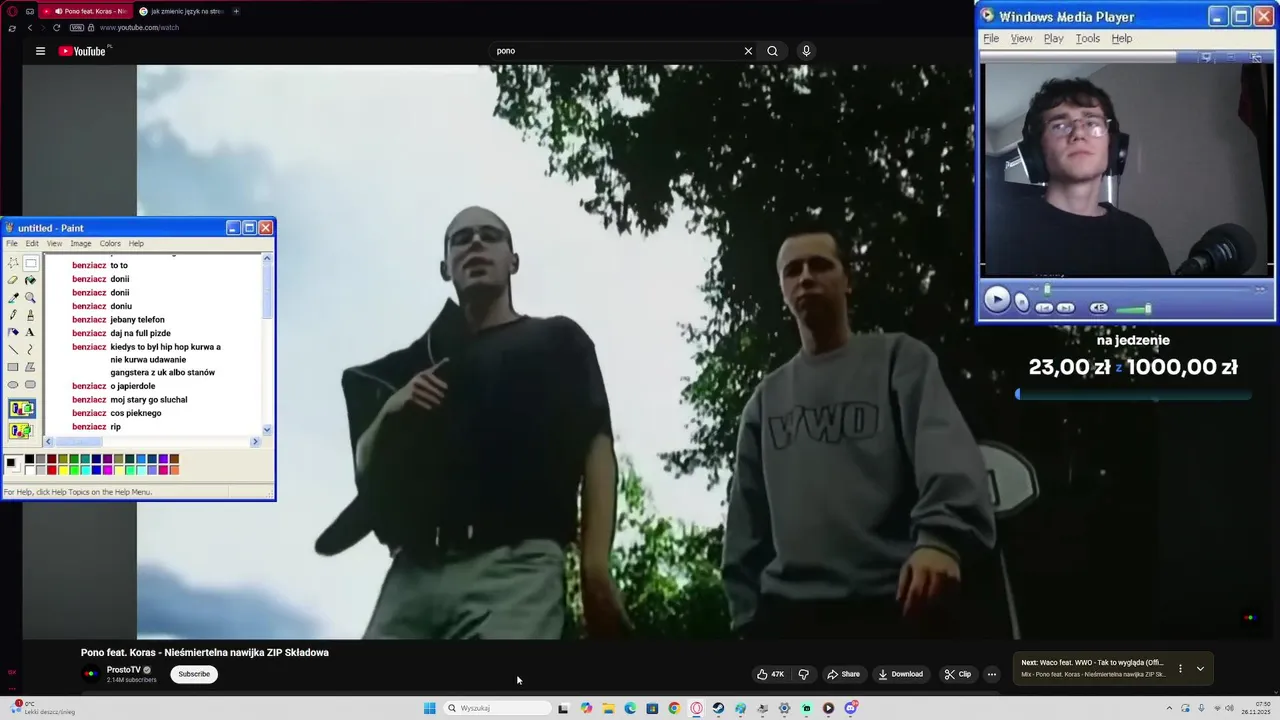The height and width of the screenshot is (720, 1280).
Task: Skip to next track in Media Player
Action: pyautogui.click(x=1066, y=308)
